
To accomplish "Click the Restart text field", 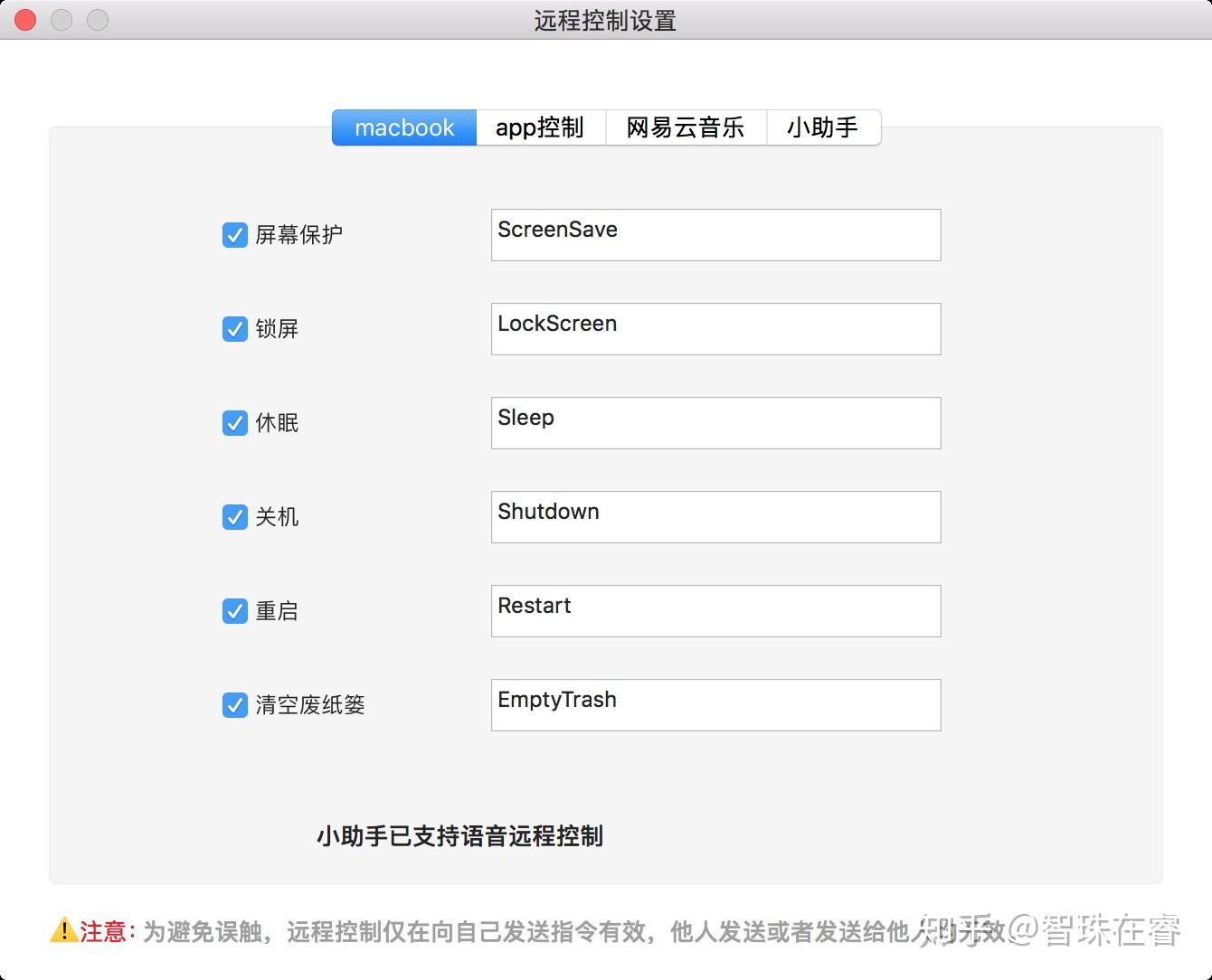I will tap(715, 611).
